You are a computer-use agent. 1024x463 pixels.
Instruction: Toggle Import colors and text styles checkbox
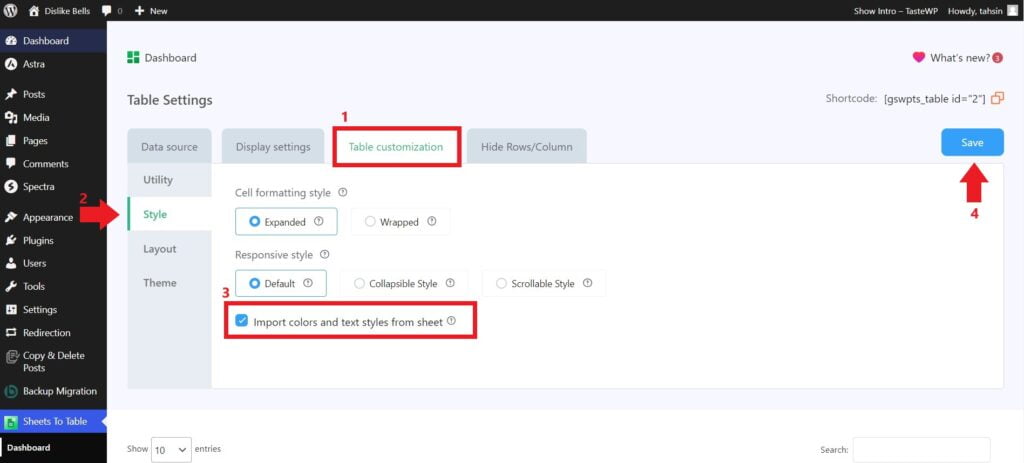(242, 321)
